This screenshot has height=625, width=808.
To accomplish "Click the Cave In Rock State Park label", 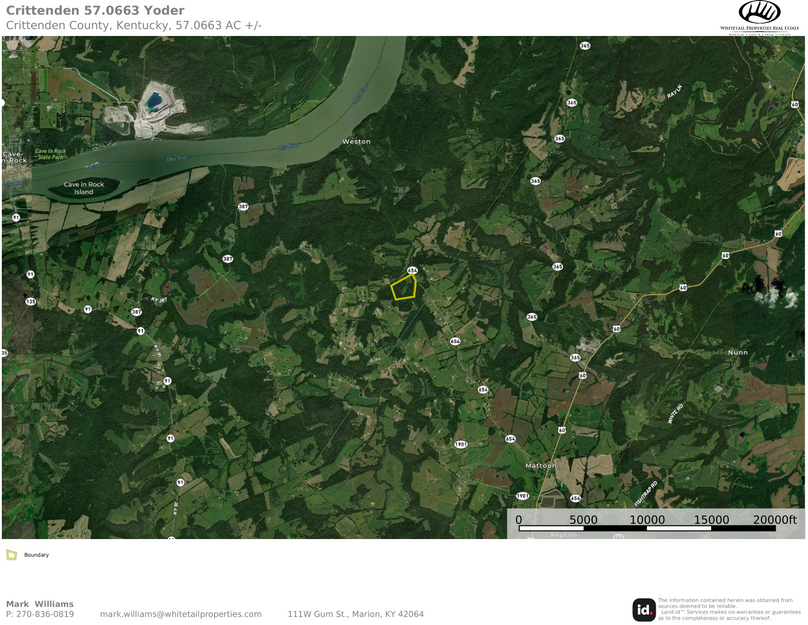I will pos(50,154).
